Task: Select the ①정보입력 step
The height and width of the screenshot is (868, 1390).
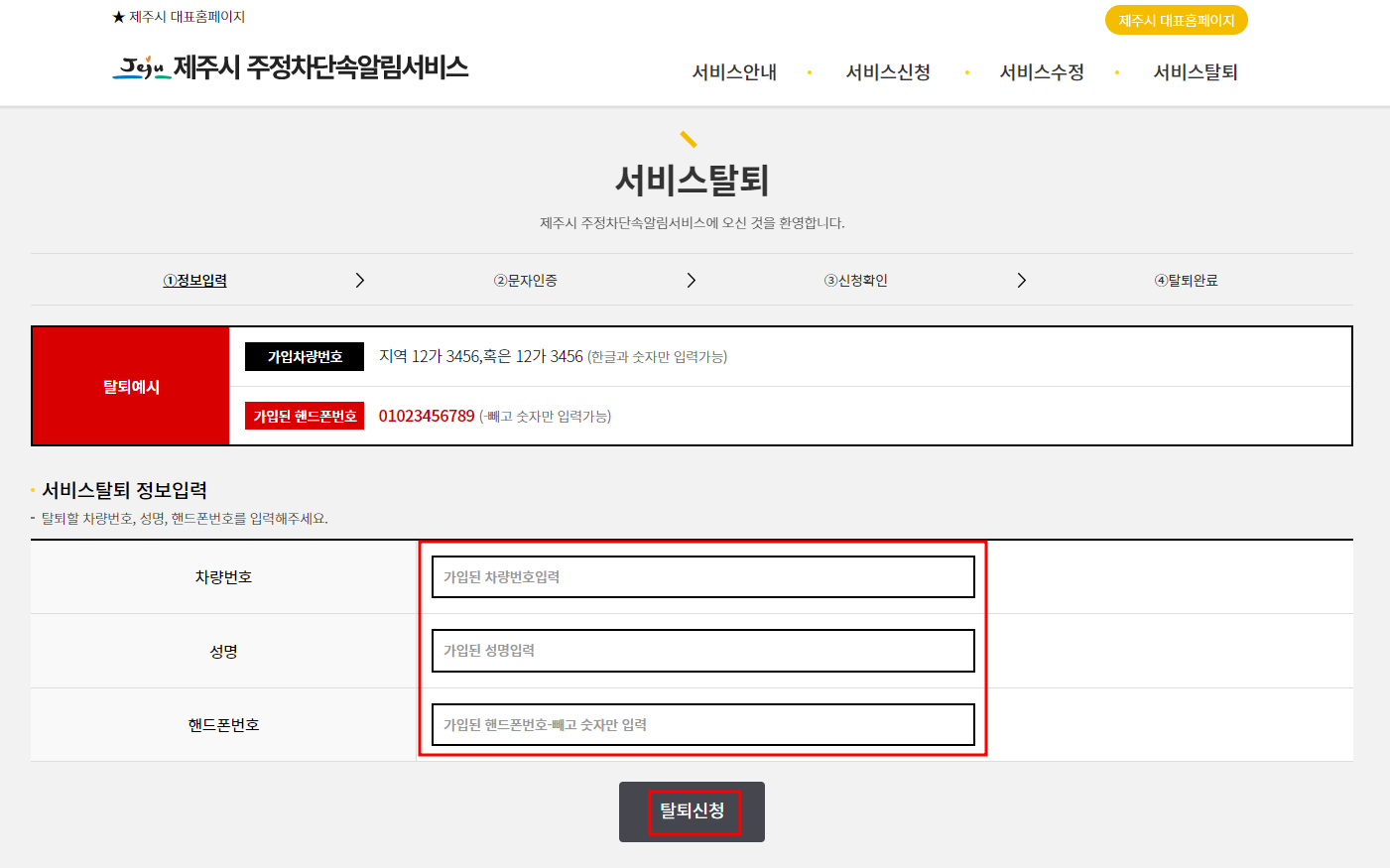Action: [194, 280]
